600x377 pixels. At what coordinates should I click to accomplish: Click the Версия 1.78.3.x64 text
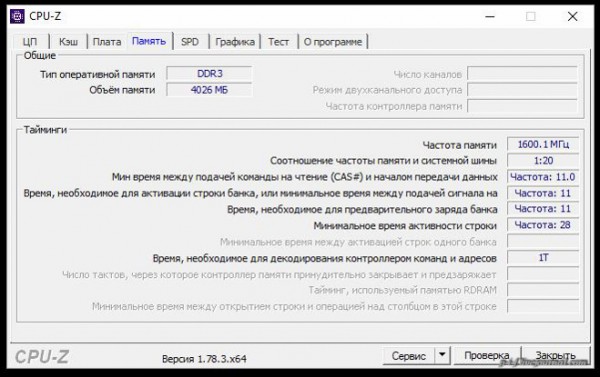[204, 359]
